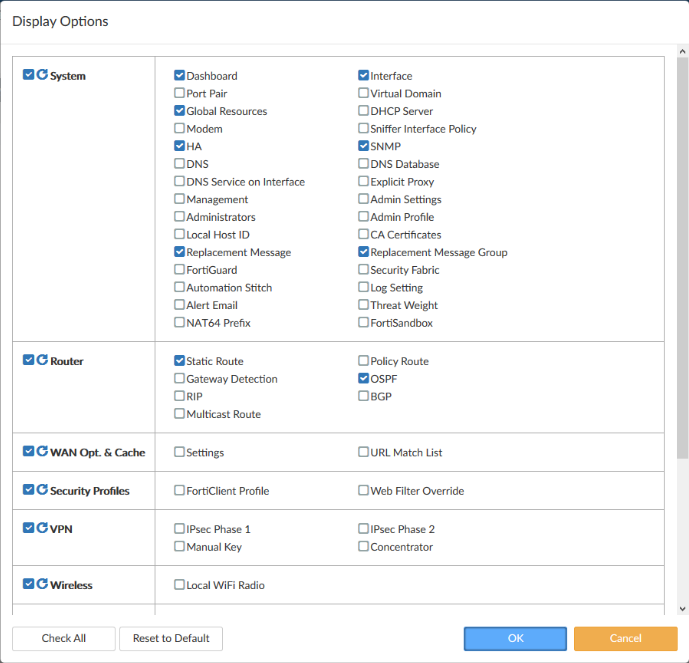Click the Check All button

[x=64, y=638]
